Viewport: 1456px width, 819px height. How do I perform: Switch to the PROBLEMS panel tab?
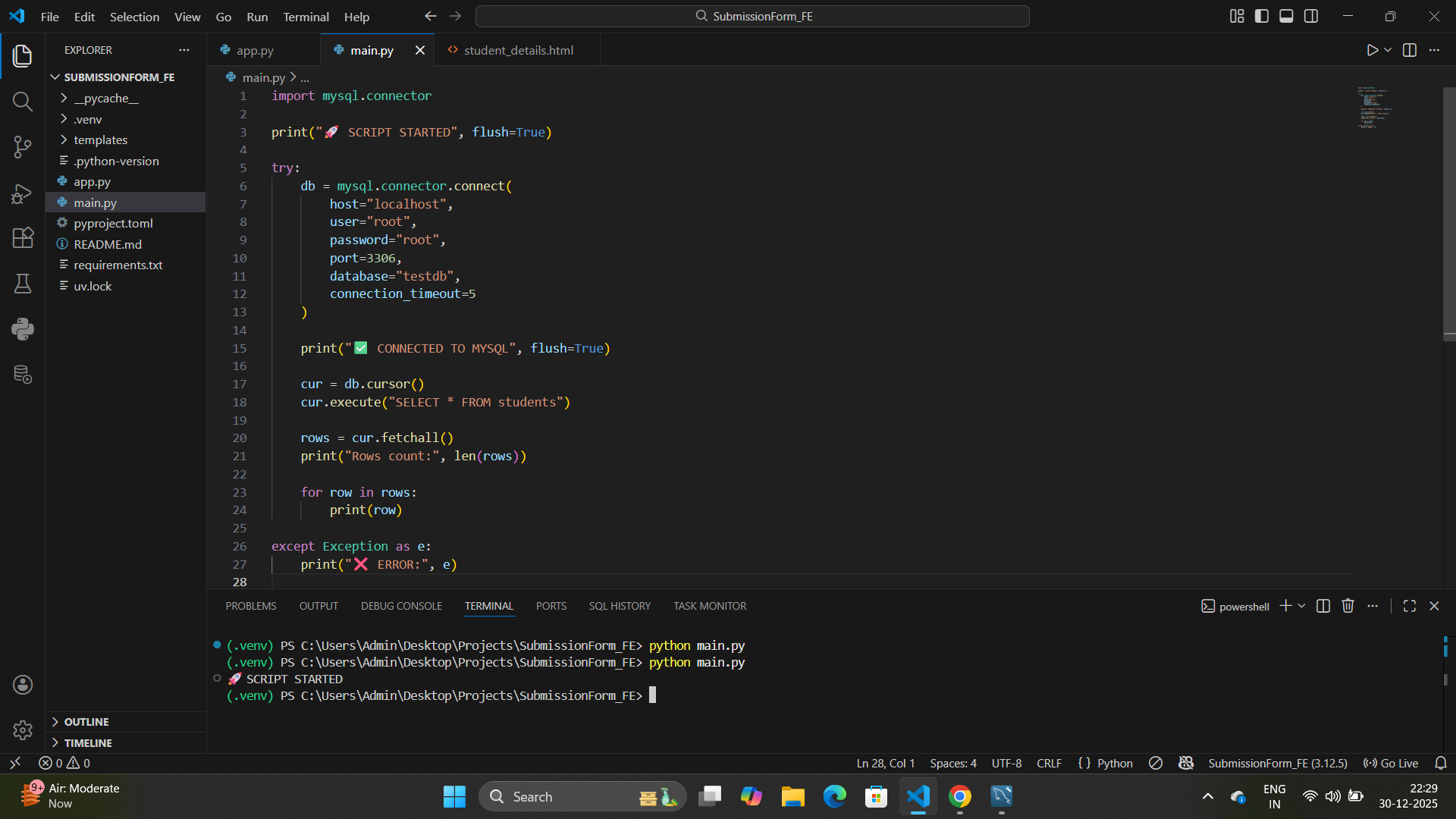pos(250,606)
